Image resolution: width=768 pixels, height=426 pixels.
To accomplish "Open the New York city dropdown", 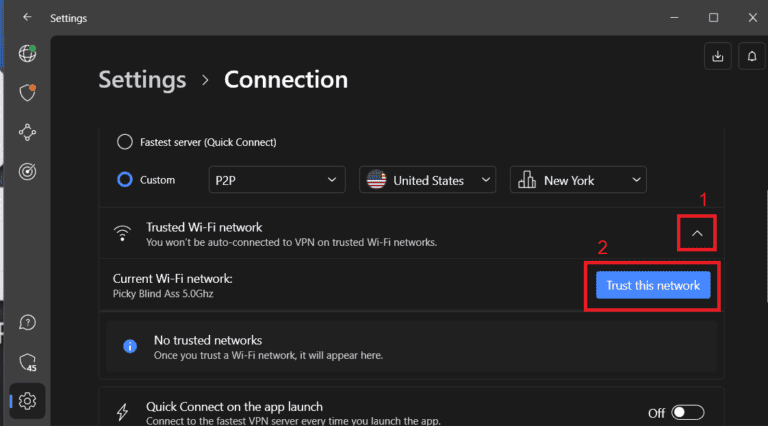I will 578,180.
